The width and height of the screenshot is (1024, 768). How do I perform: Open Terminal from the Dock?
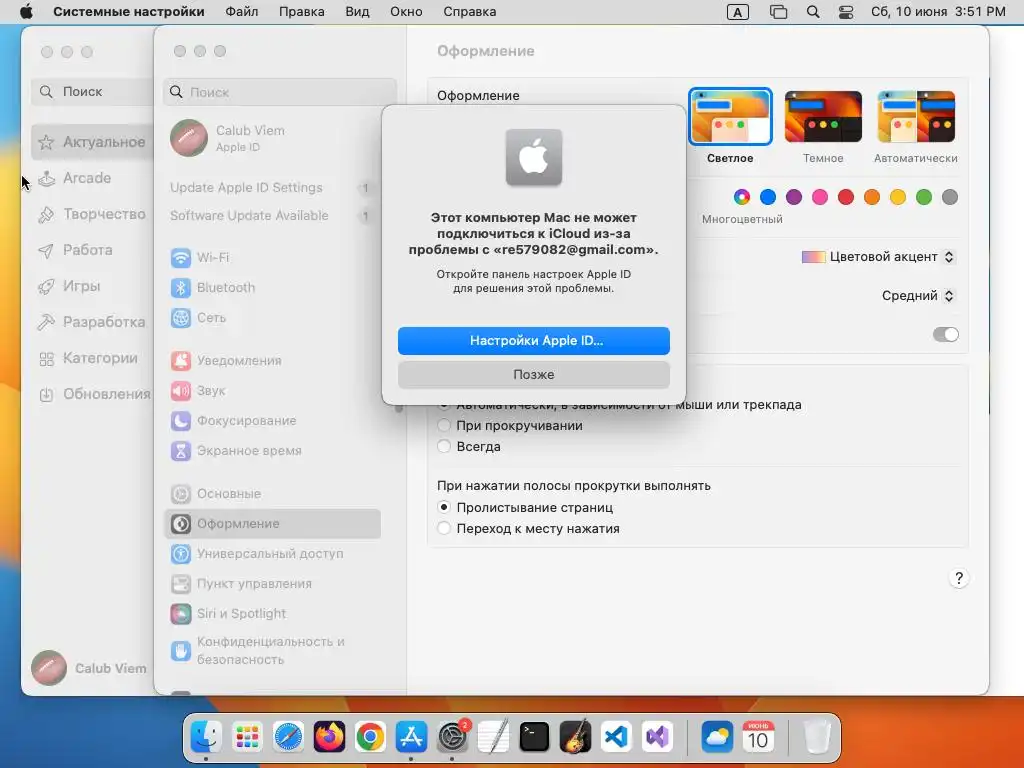coord(534,737)
